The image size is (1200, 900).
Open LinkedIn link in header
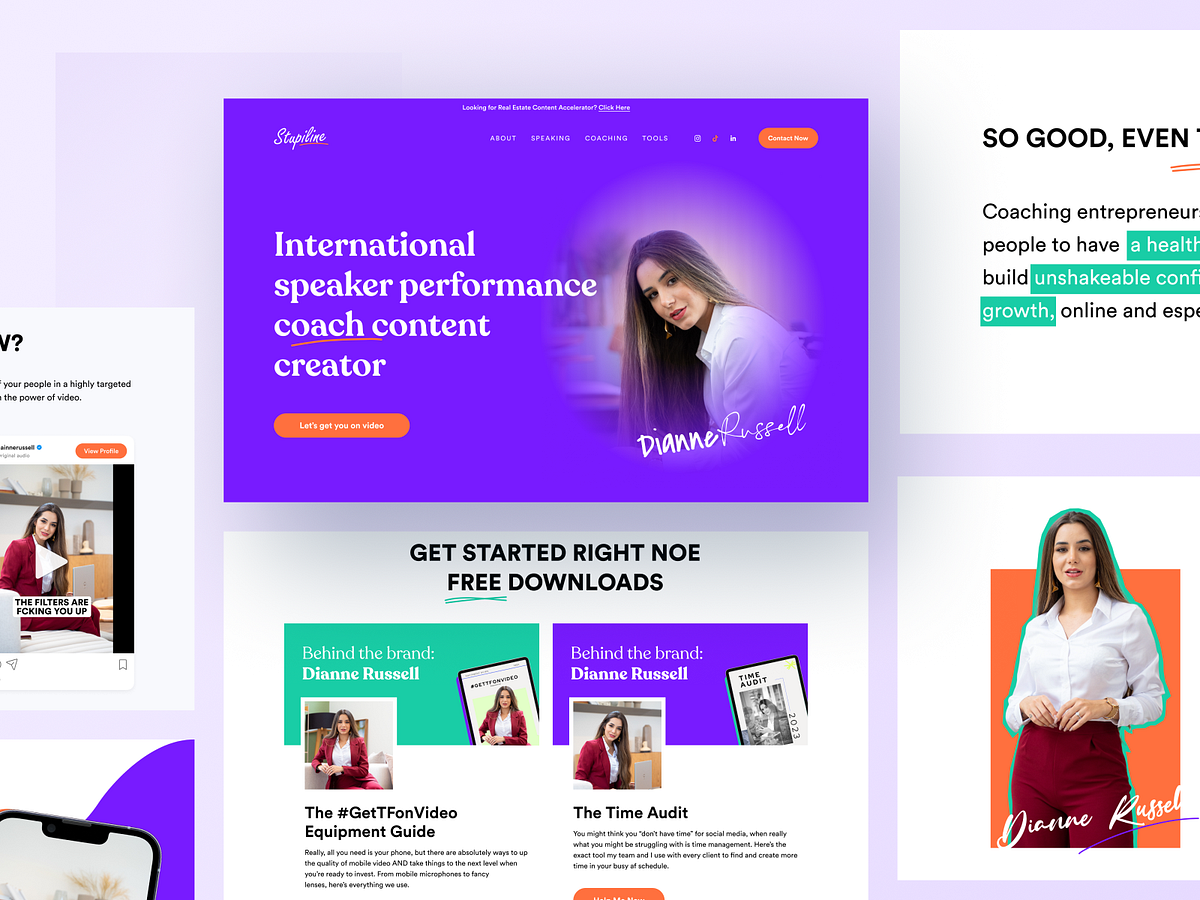[x=733, y=138]
